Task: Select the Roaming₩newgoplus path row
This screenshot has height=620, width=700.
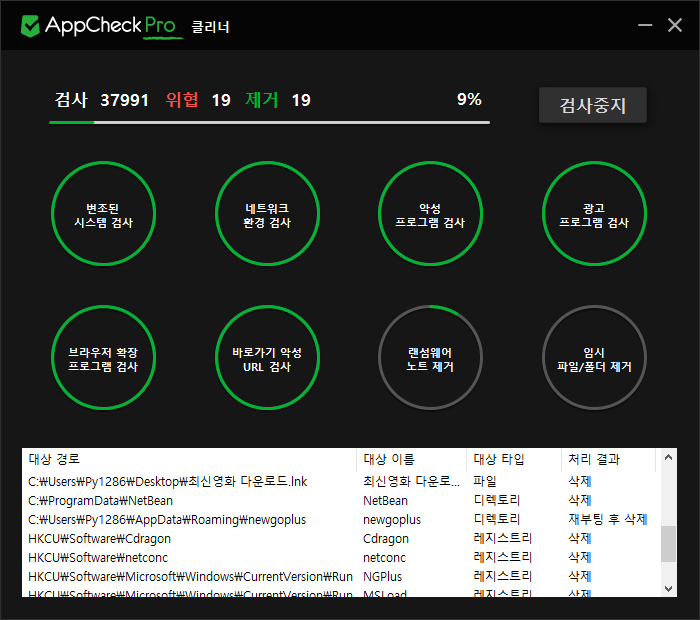Action: 342,520
